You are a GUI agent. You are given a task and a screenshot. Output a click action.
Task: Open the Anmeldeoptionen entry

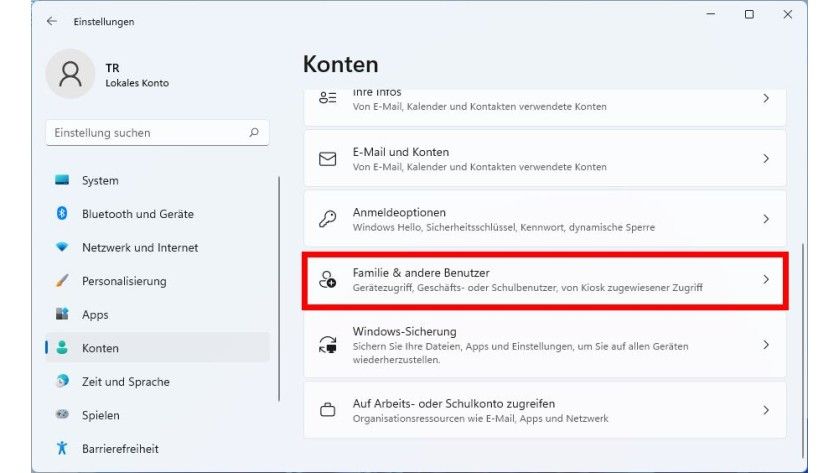(x=545, y=219)
